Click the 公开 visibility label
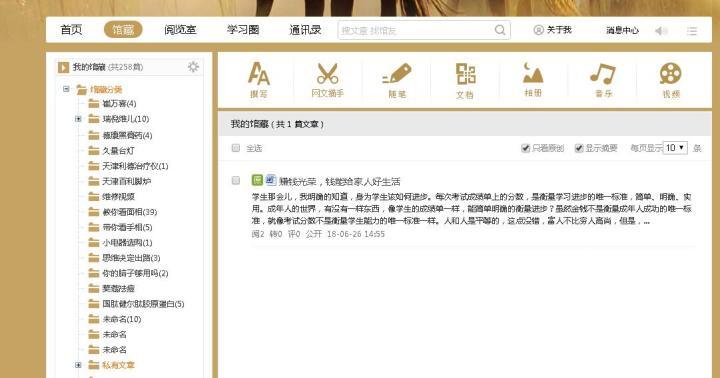Screen dimensions: 720x378 (x=314, y=234)
